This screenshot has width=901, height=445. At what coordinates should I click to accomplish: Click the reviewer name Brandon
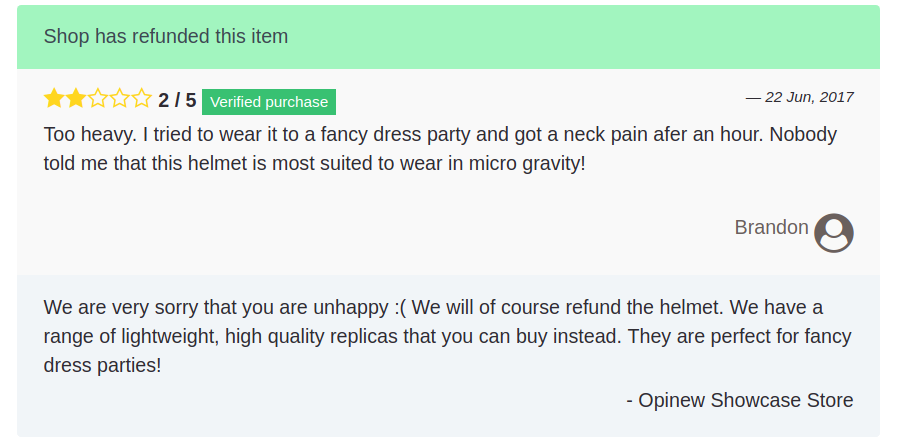pos(771,228)
